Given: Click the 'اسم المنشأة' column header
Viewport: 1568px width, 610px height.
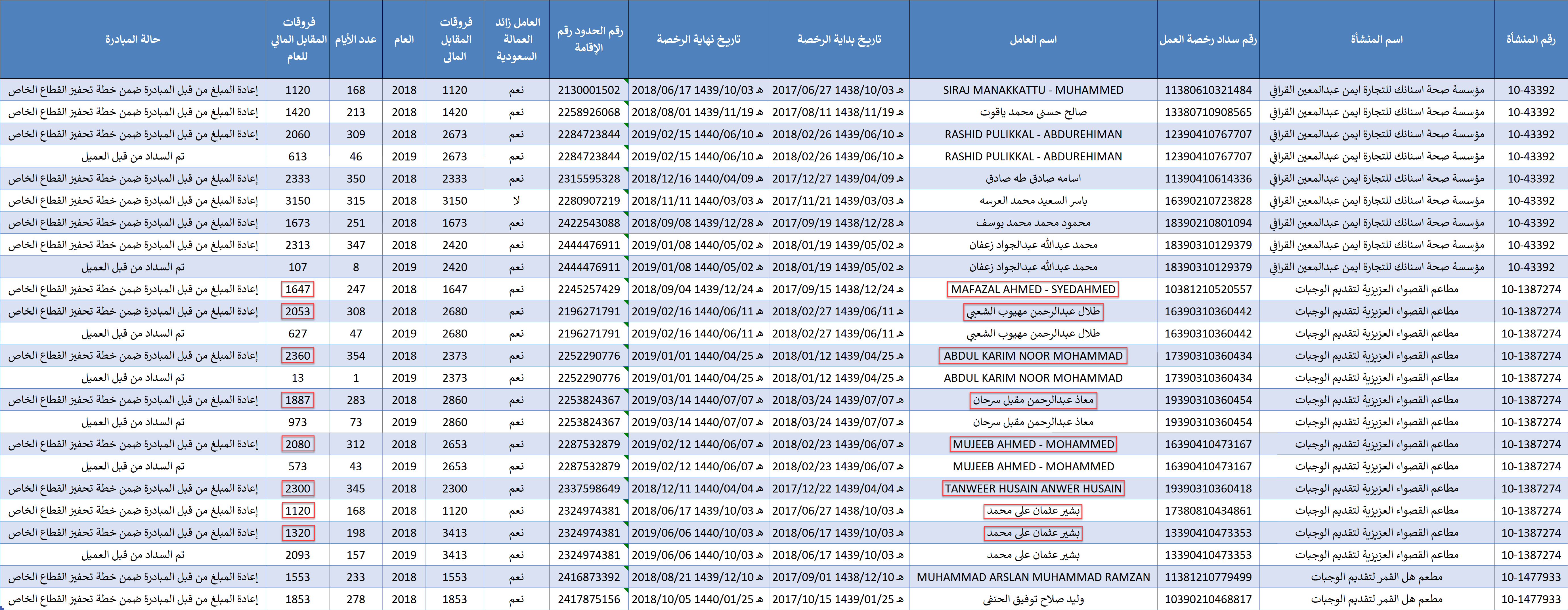Looking at the screenshot, I should [x=1376, y=39].
